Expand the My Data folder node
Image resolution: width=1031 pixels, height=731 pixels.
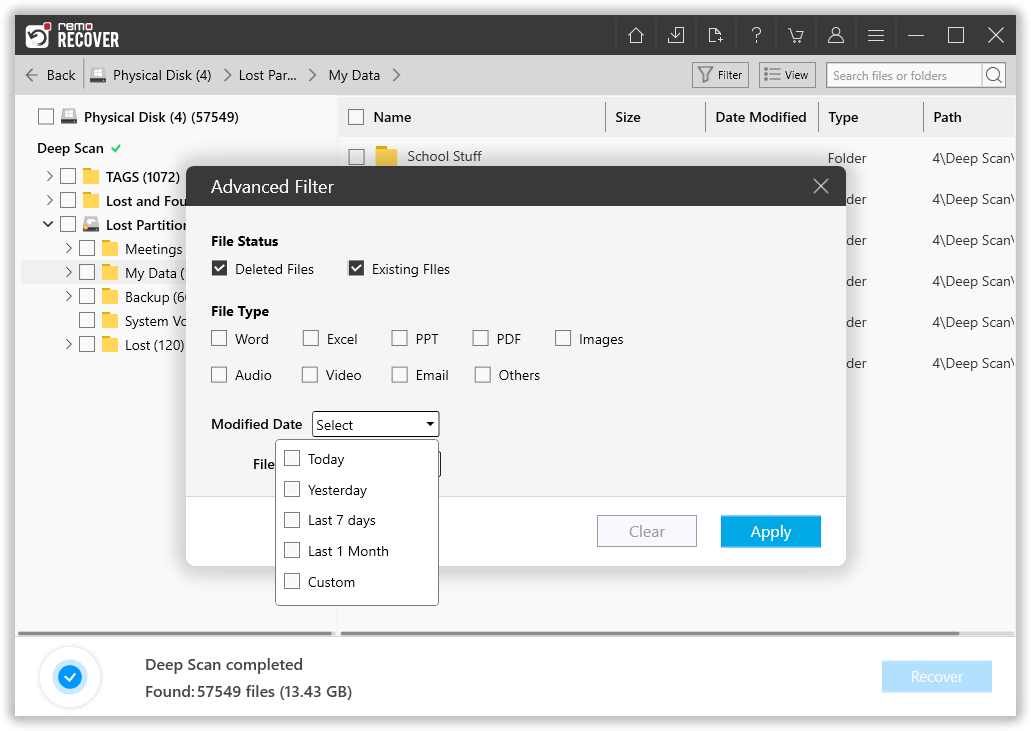[69, 272]
